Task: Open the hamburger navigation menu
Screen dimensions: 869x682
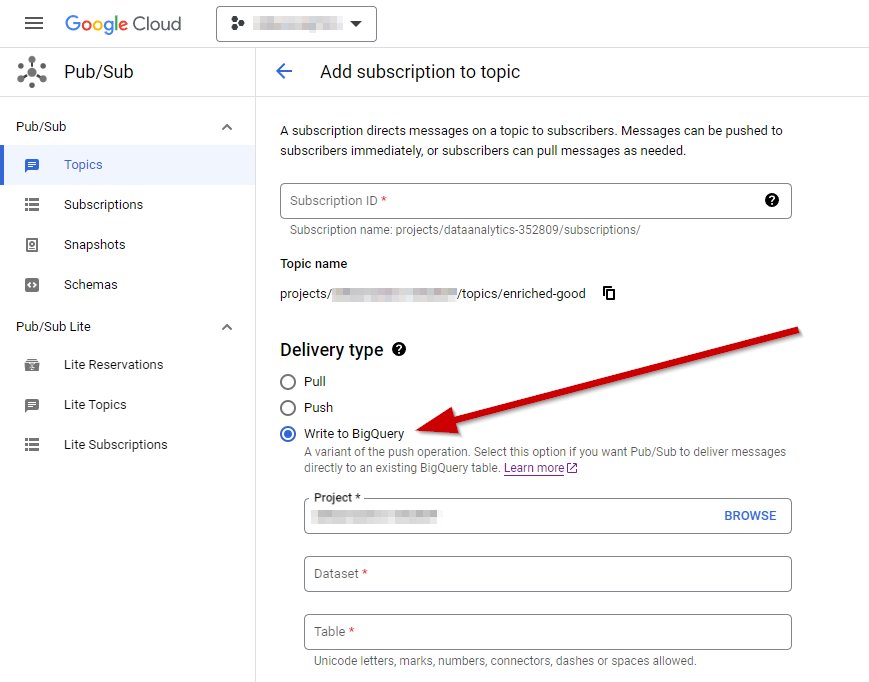Action: point(34,23)
